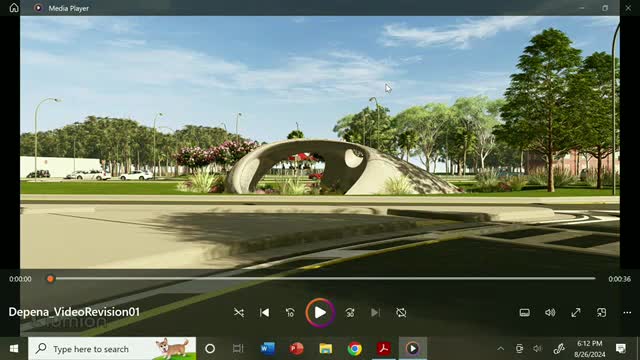Seek to the middle of the timeline
The height and width of the screenshot is (360, 640).
click(322, 279)
